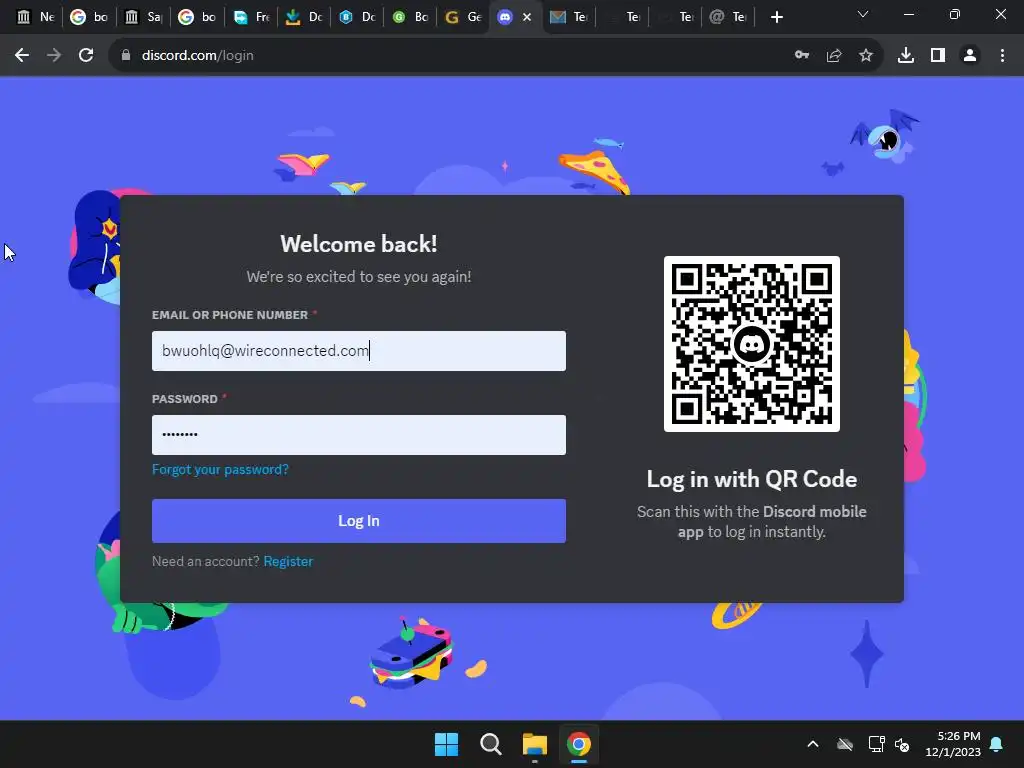Click the Chrome taskbar icon
The height and width of the screenshot is (768, 1024).
[579, 744]
